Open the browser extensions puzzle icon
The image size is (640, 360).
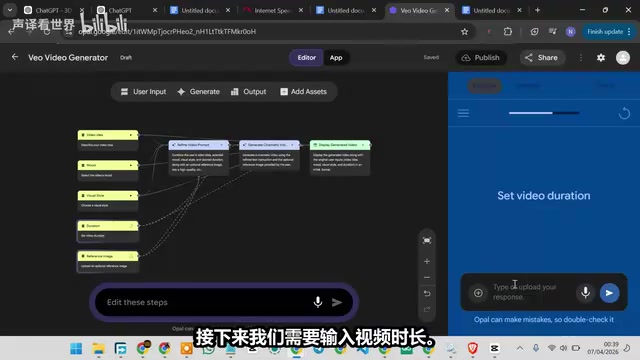pos(508,31)
